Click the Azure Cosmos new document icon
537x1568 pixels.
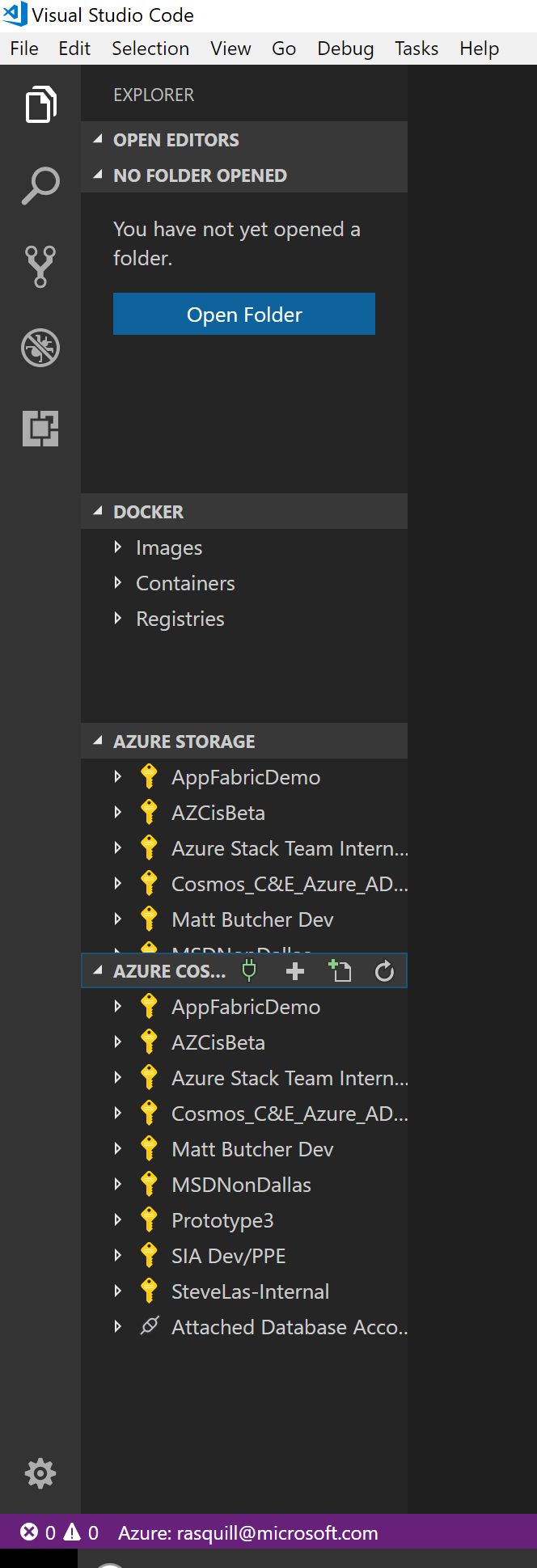click(x=340, y=970)
